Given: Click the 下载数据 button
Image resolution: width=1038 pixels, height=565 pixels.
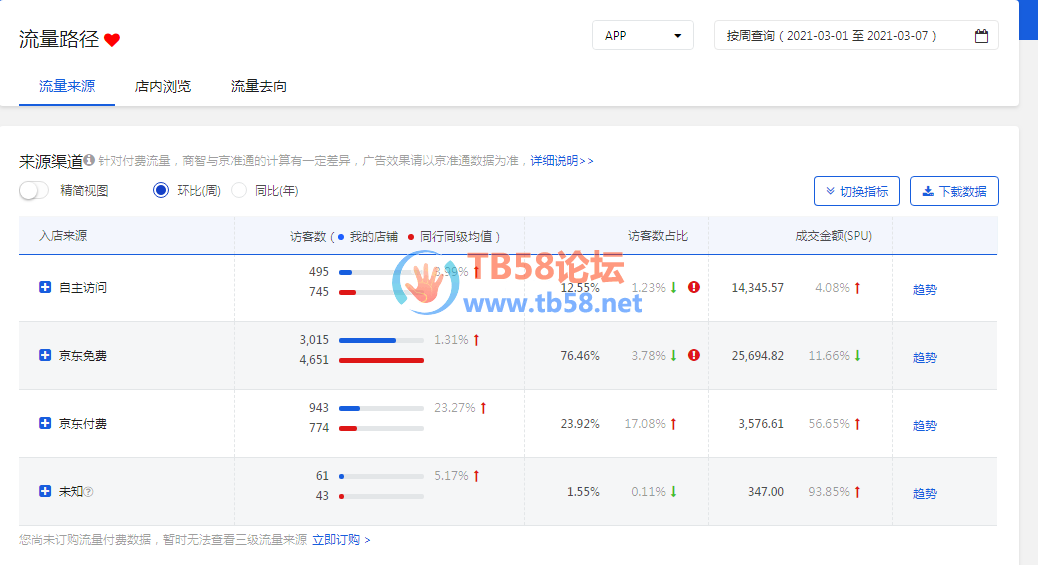Looking at the screenshot, I should click(954, 191).
